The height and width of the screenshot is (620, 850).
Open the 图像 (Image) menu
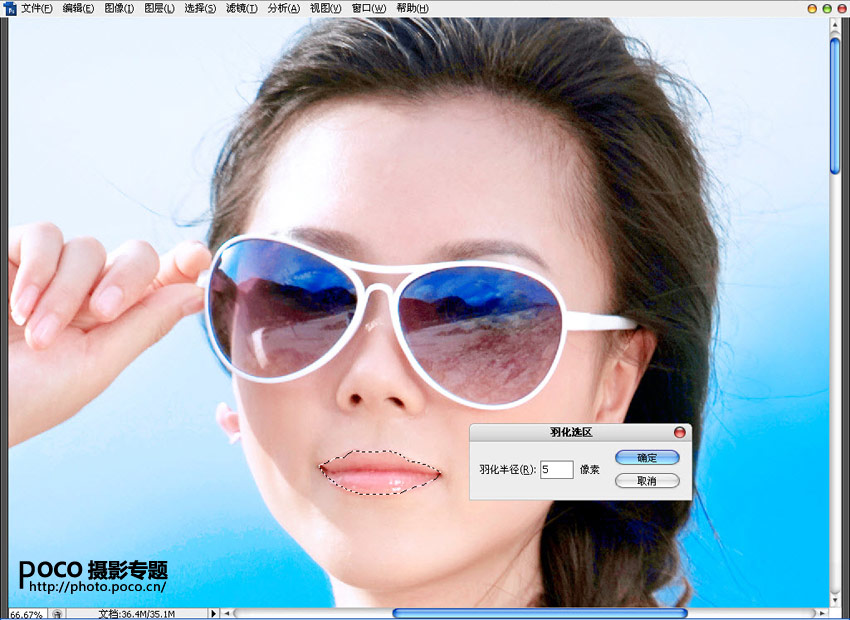tap(119, 8)
